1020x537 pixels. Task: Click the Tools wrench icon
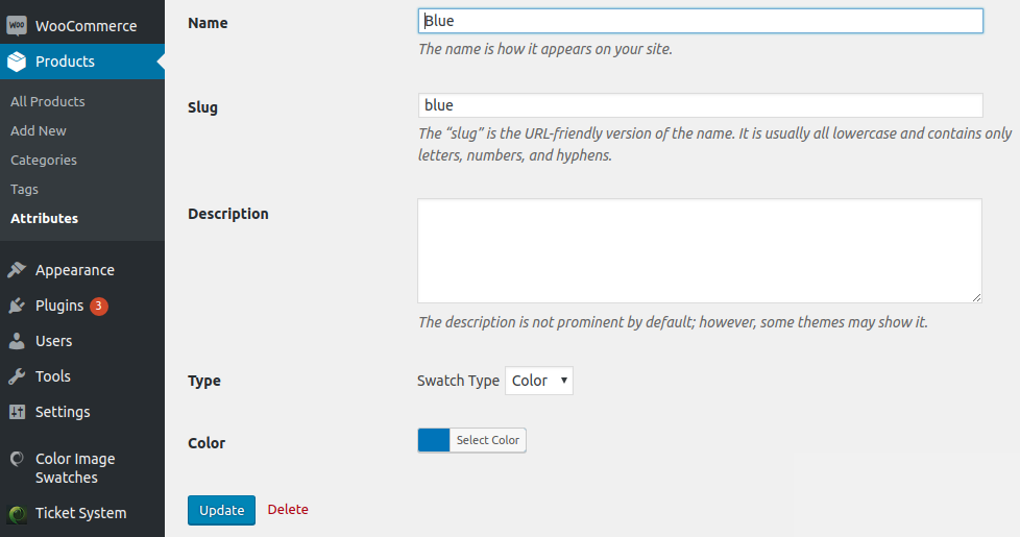(17, 377)
